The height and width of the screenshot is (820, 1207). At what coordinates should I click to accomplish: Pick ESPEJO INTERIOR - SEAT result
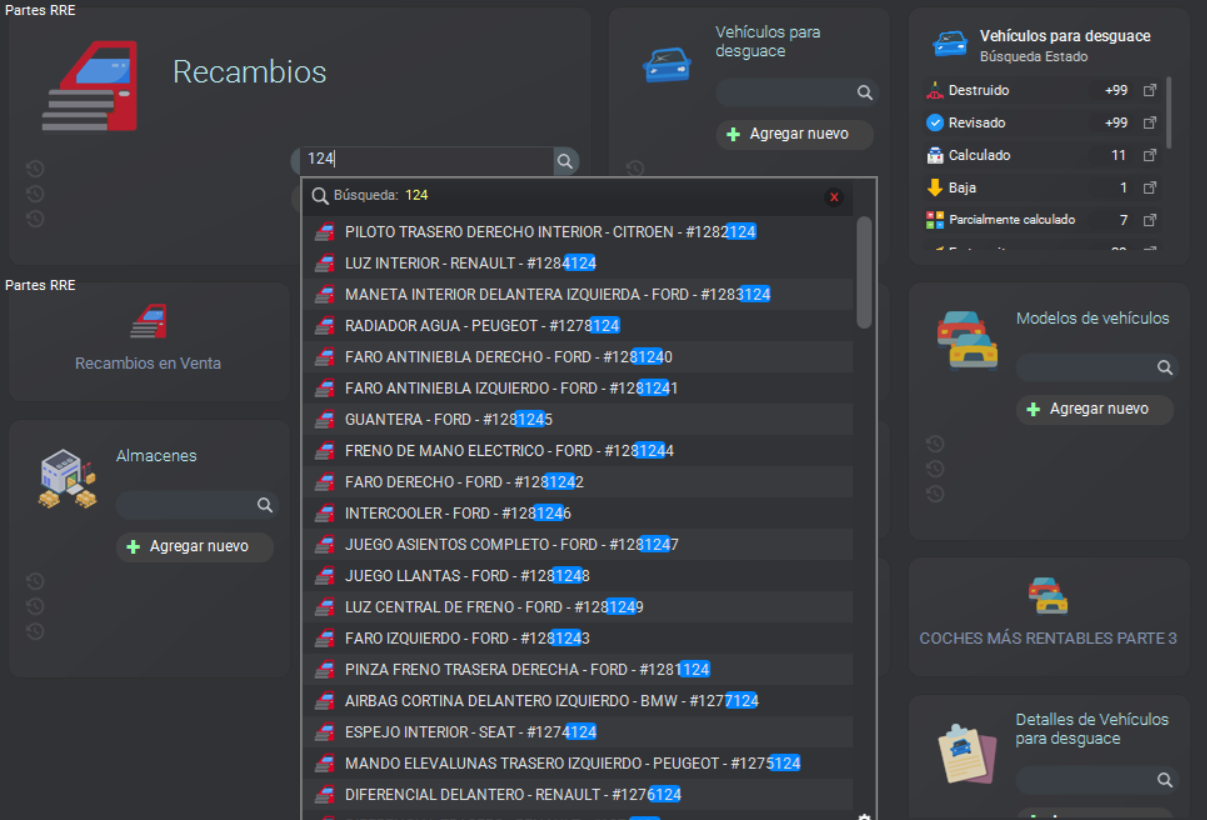click(x=470, y=732)
